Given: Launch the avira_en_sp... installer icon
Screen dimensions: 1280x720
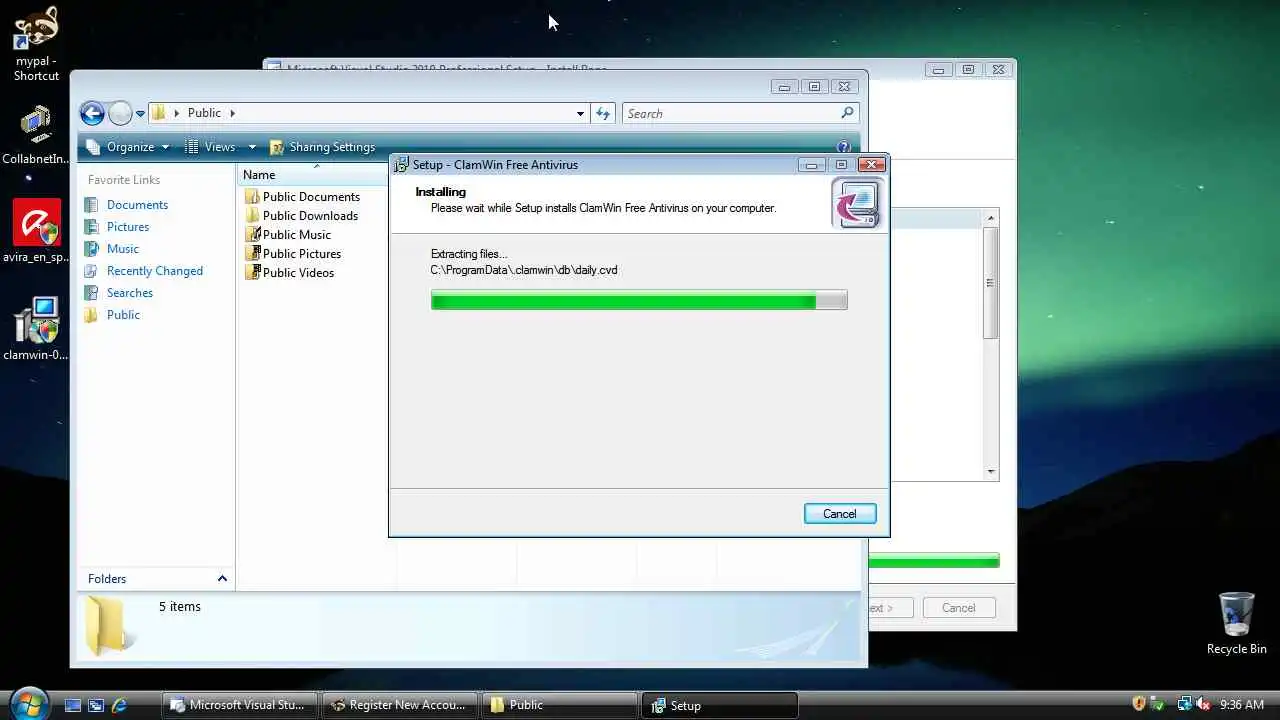Looking at the screenshot, I should coord(36,231).
